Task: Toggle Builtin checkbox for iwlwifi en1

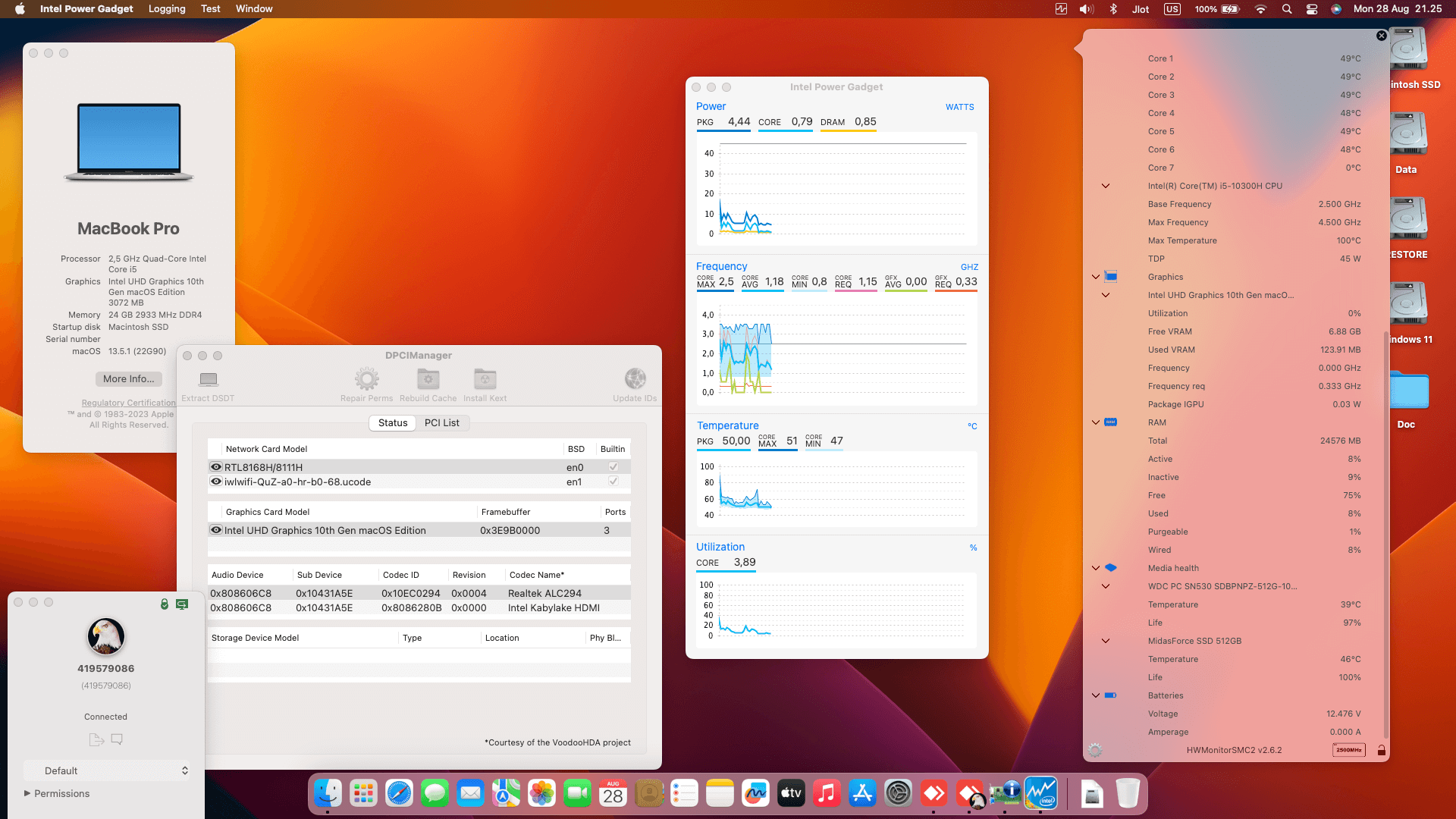Action: [613, 482]
